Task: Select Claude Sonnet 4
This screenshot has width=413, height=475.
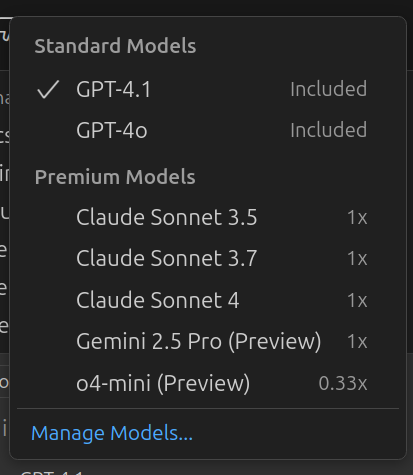Action: click(x=208, y=300)
